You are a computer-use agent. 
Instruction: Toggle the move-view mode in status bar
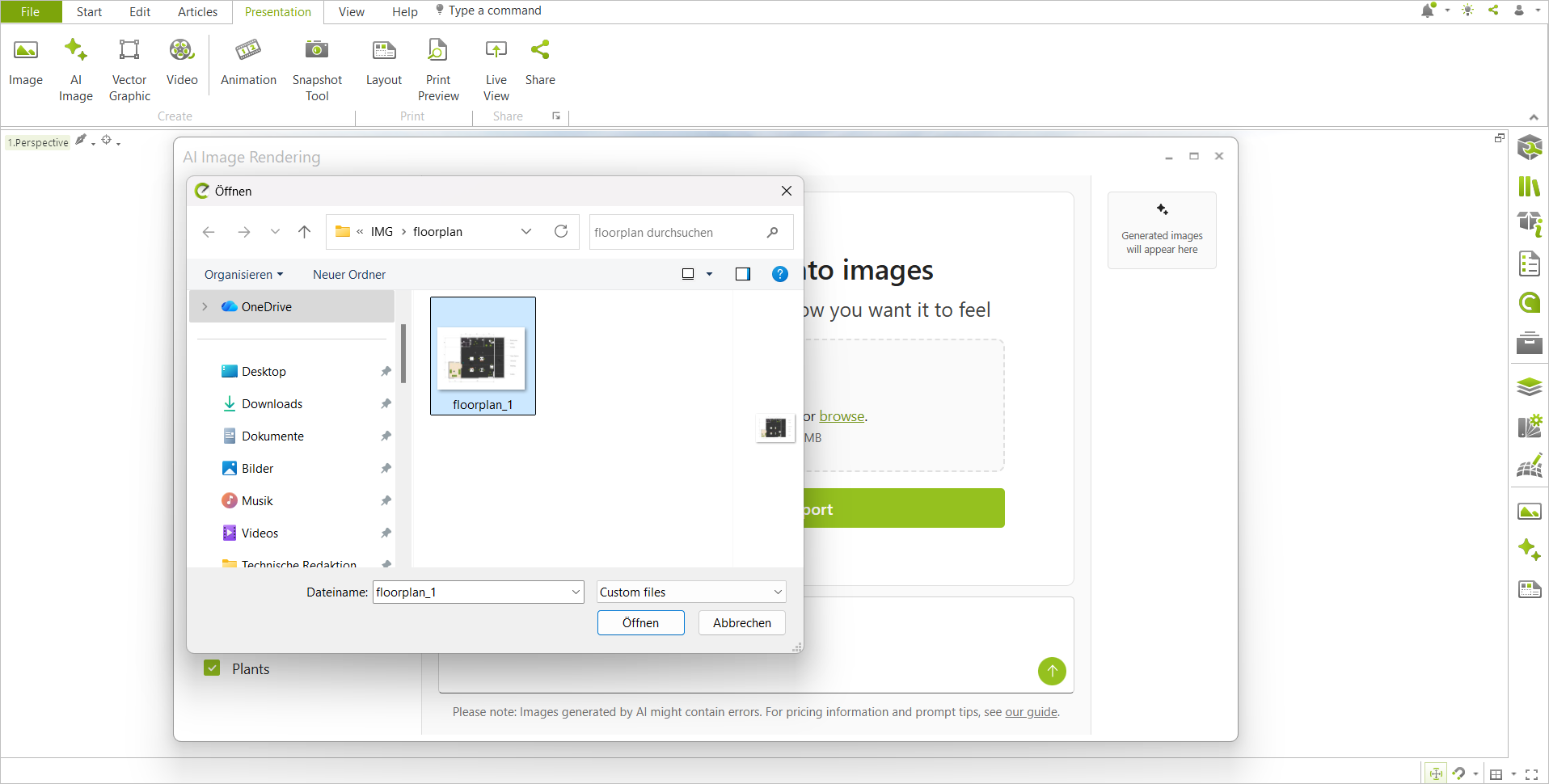(x=1435, y=773)
